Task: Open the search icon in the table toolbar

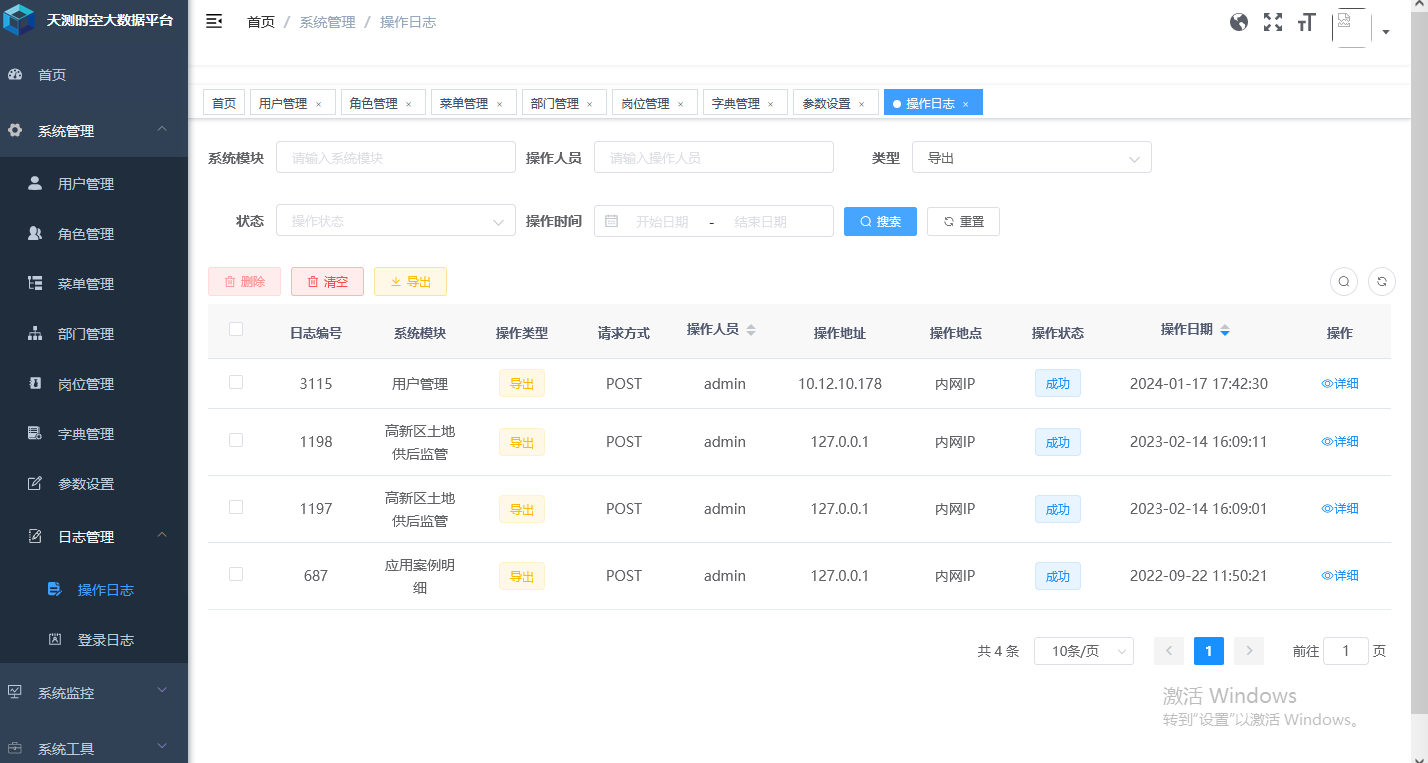Action: point(1343,281)
